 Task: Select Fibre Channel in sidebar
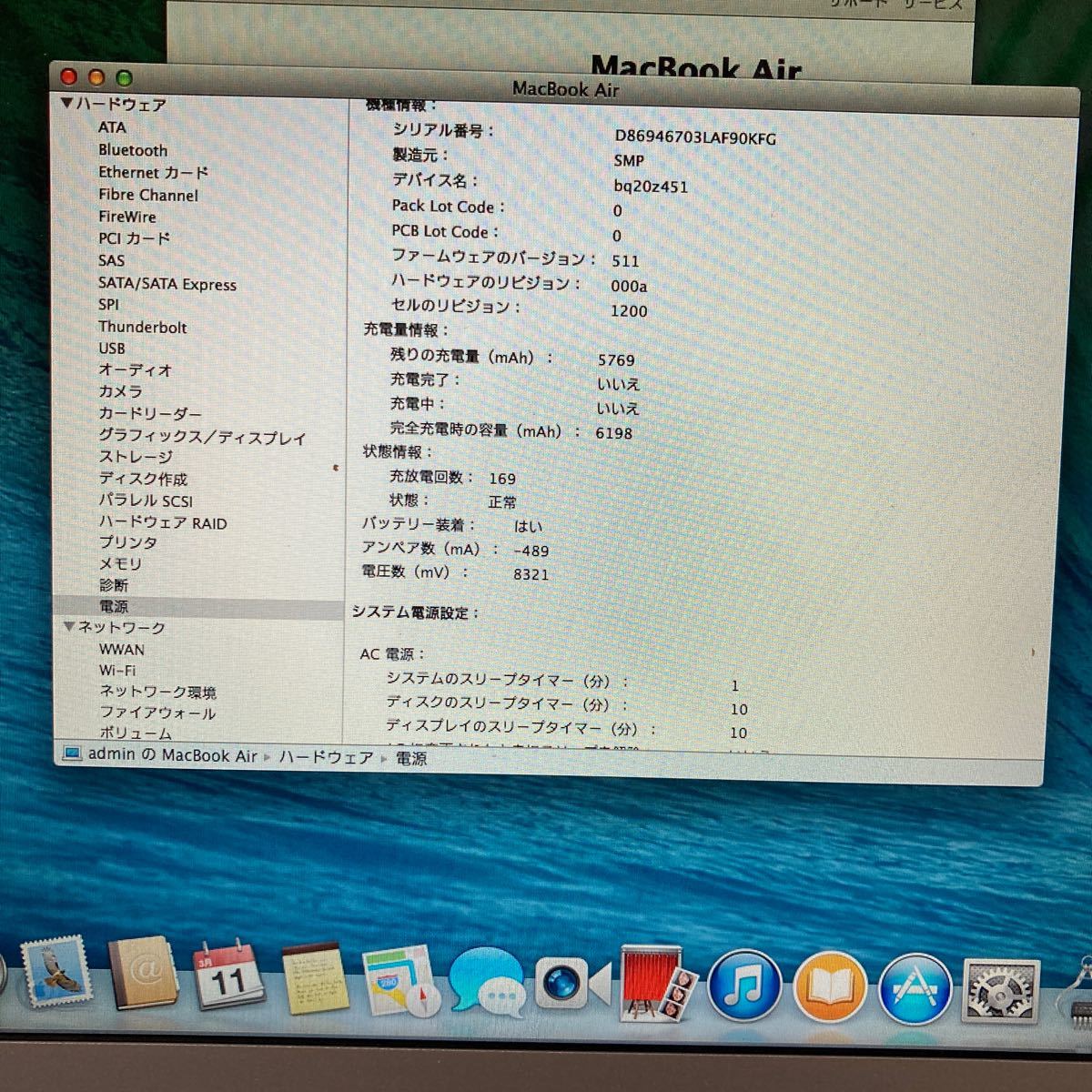(x=147, y=195)
